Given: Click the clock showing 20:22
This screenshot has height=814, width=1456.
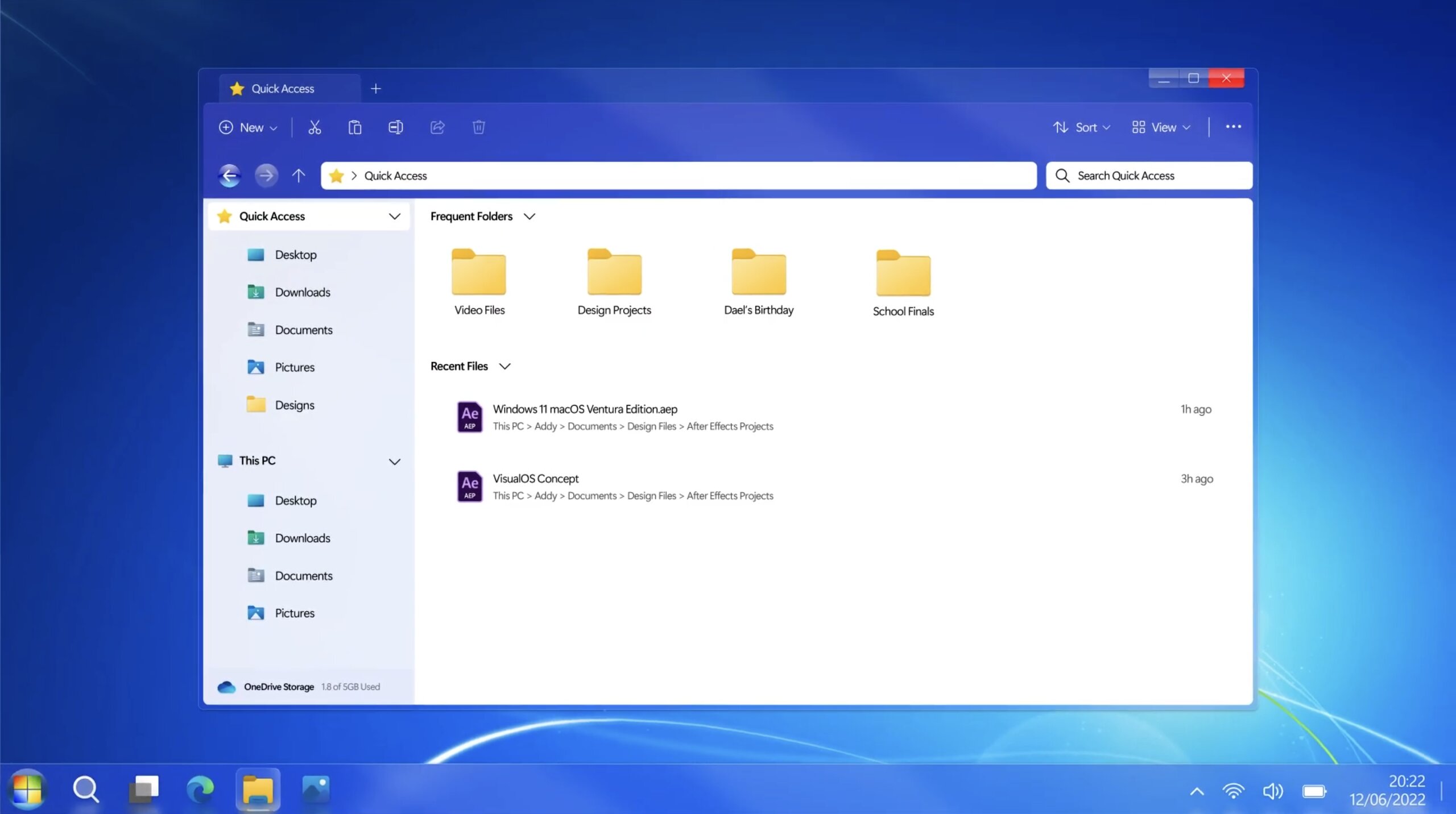Looking at the screenshot, I should pyautogui.click(x=1407, y=781).
